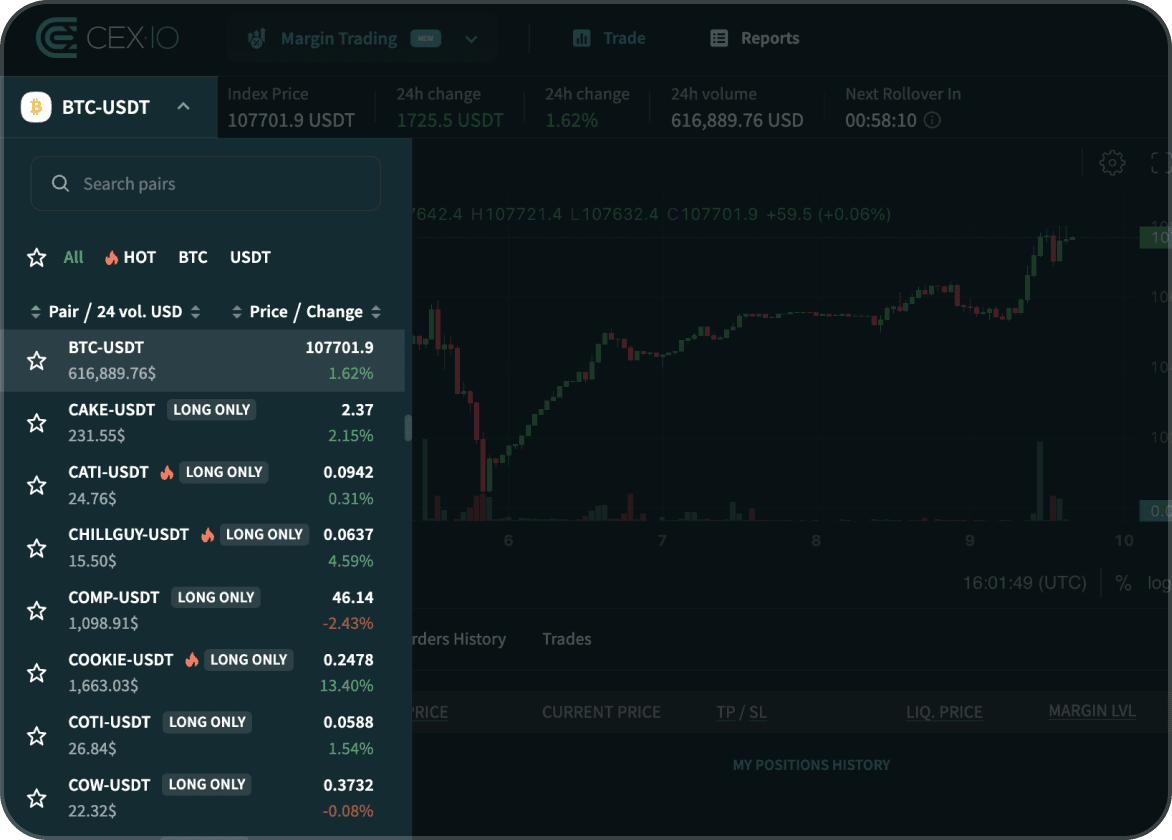
Task: Select the COW-USDT pair
Action: 203,797
